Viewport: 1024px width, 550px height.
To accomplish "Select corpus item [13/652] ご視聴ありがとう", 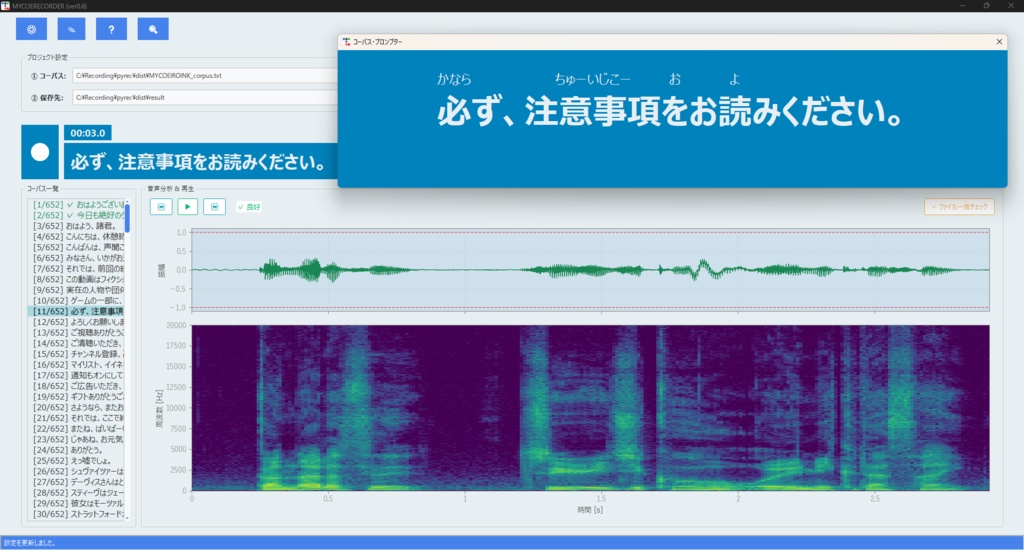I will (76, 332).
